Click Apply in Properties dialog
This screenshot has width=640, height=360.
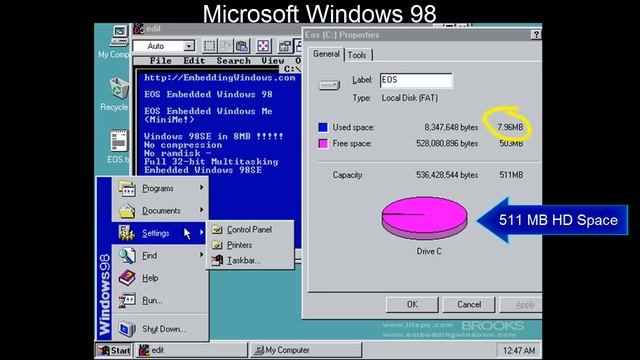coord(521,304)
